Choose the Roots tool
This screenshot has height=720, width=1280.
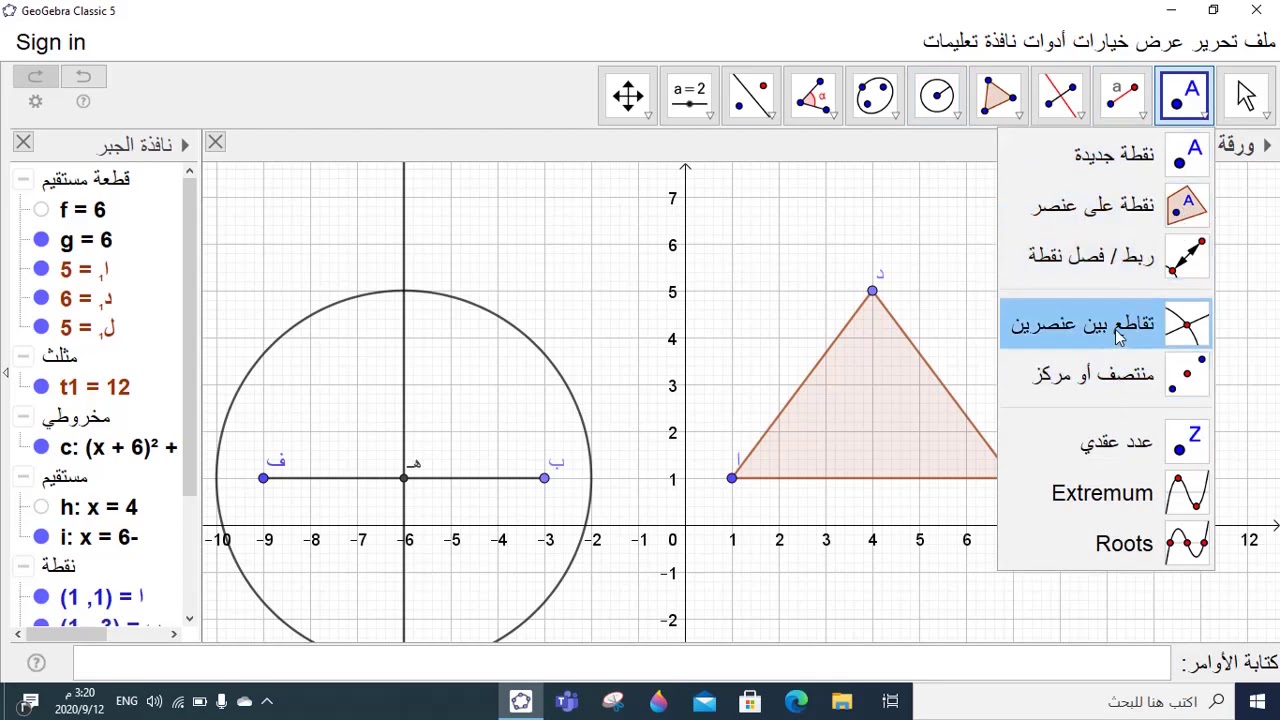coord(1106,544)
